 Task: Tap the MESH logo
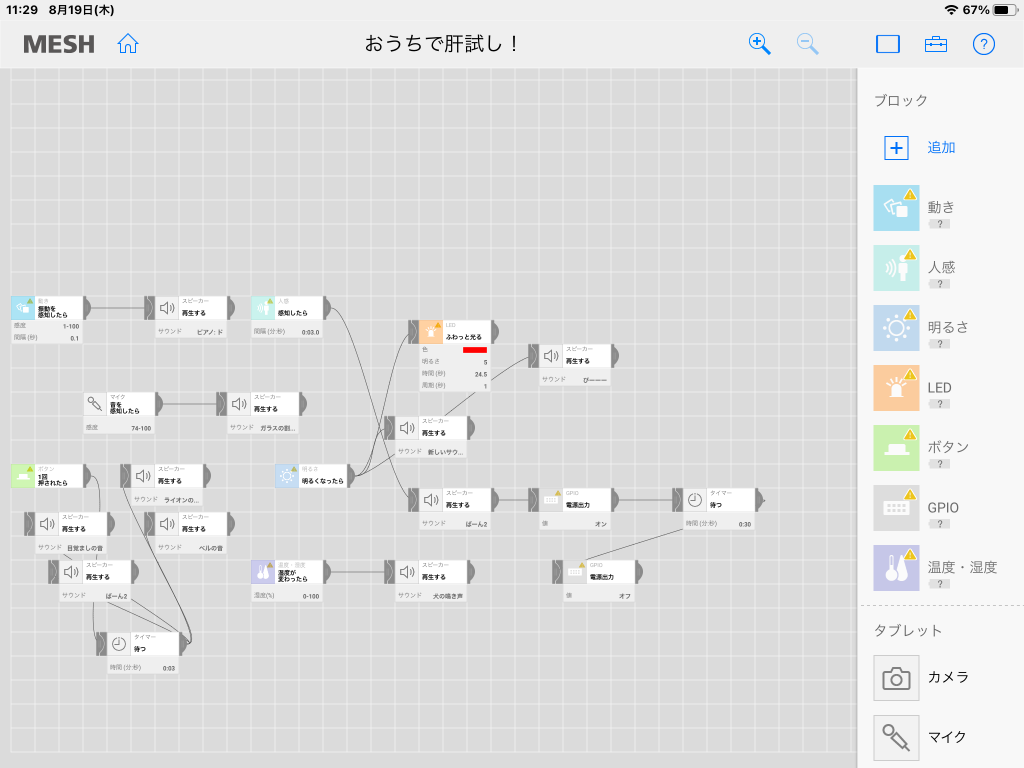pos(59,44)
